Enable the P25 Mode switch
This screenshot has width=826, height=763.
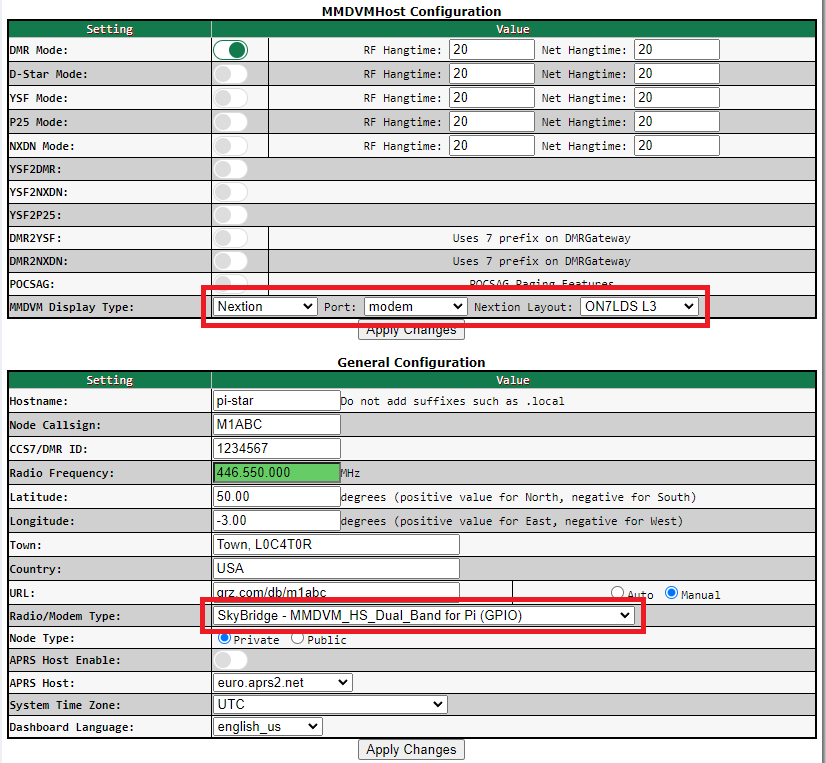coord(230,122)
